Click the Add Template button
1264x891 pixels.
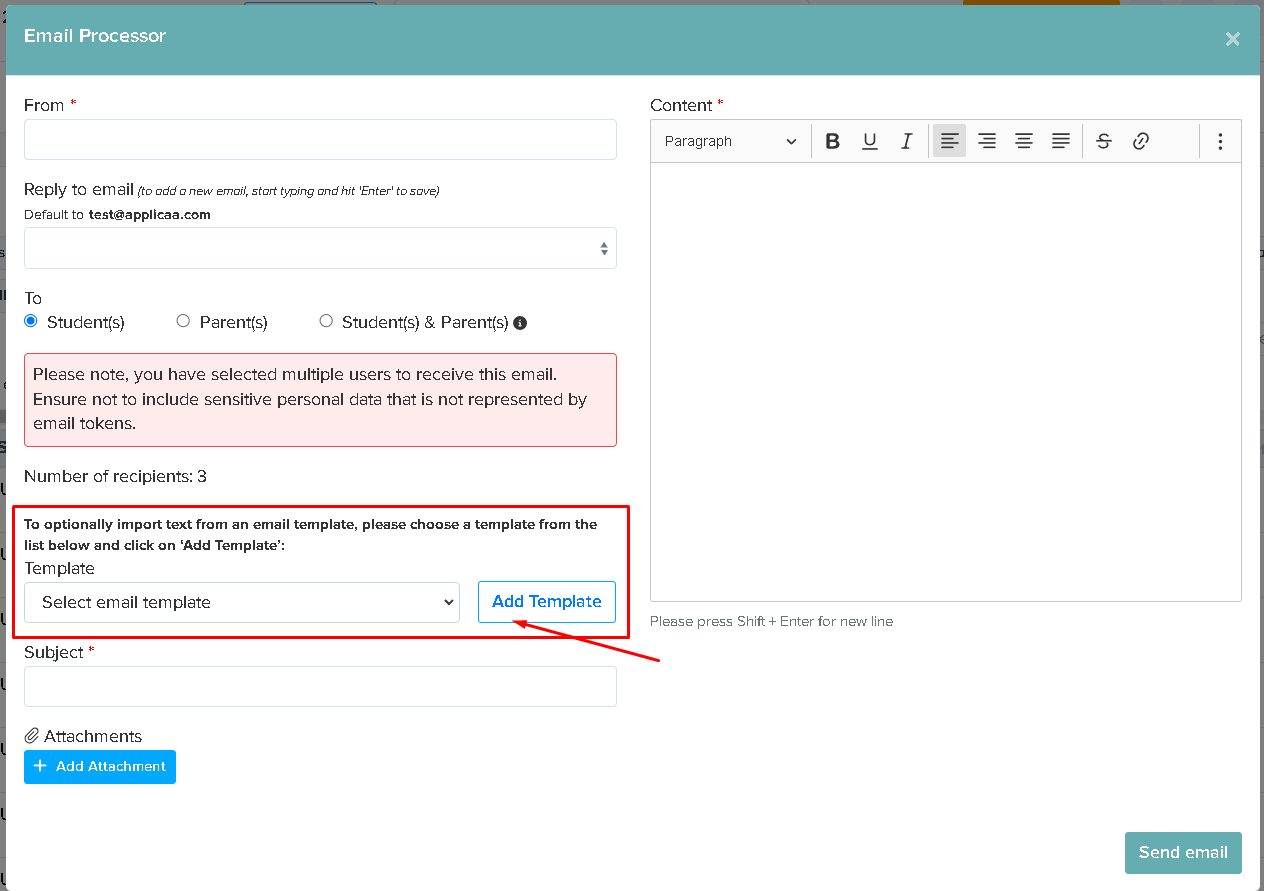(x=547, y=602)
